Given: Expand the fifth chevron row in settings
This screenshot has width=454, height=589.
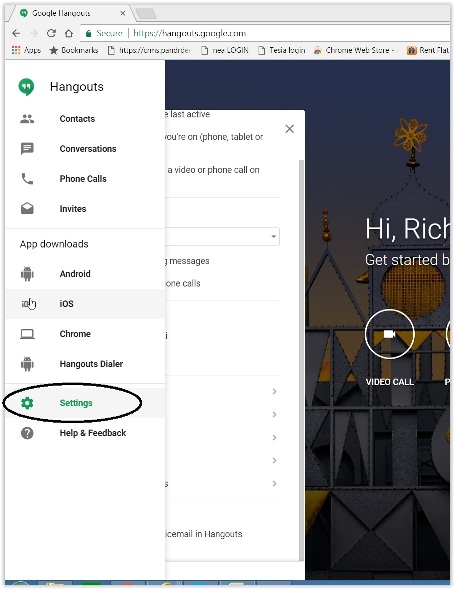Looking at the screenshot, I should [x=275, y=483].
